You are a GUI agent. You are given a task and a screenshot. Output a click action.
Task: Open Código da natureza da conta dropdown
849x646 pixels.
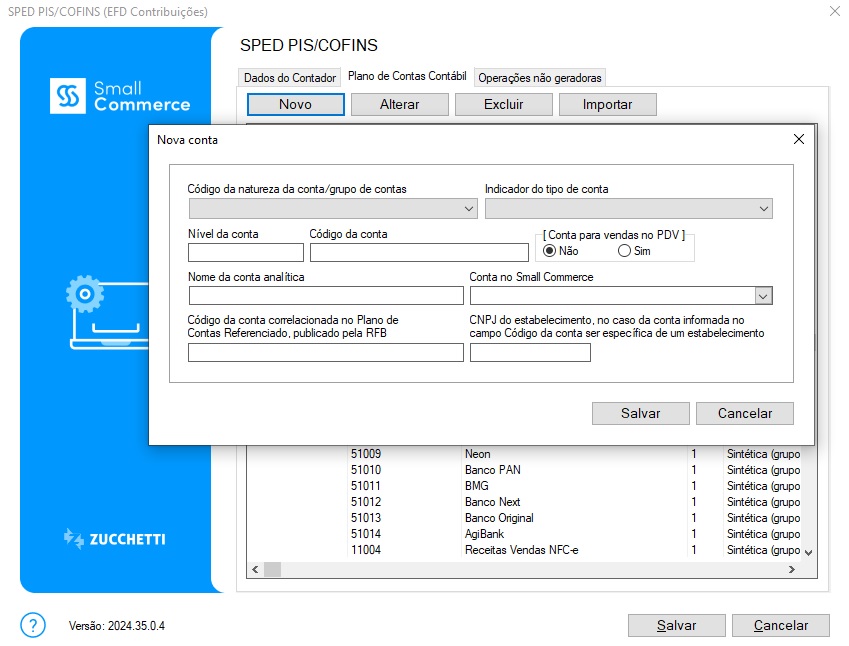(333, 209)
